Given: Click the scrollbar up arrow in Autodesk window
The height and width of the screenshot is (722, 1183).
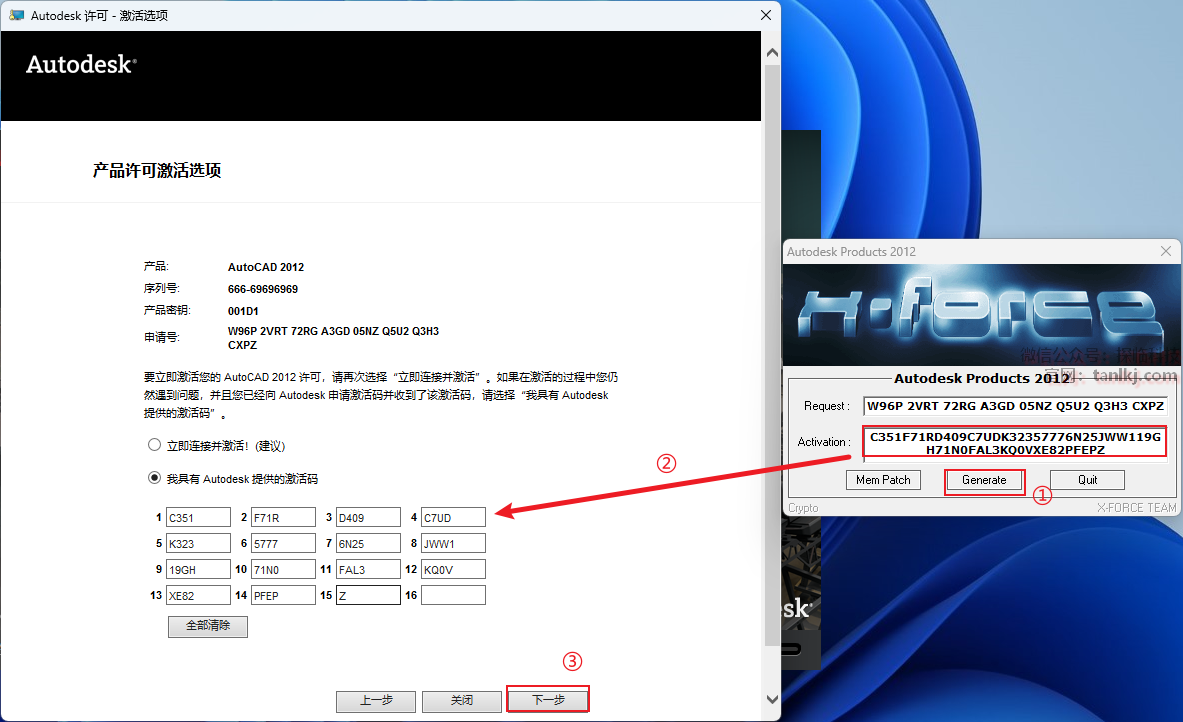Looking at the screenshot, I should point(772,53).
